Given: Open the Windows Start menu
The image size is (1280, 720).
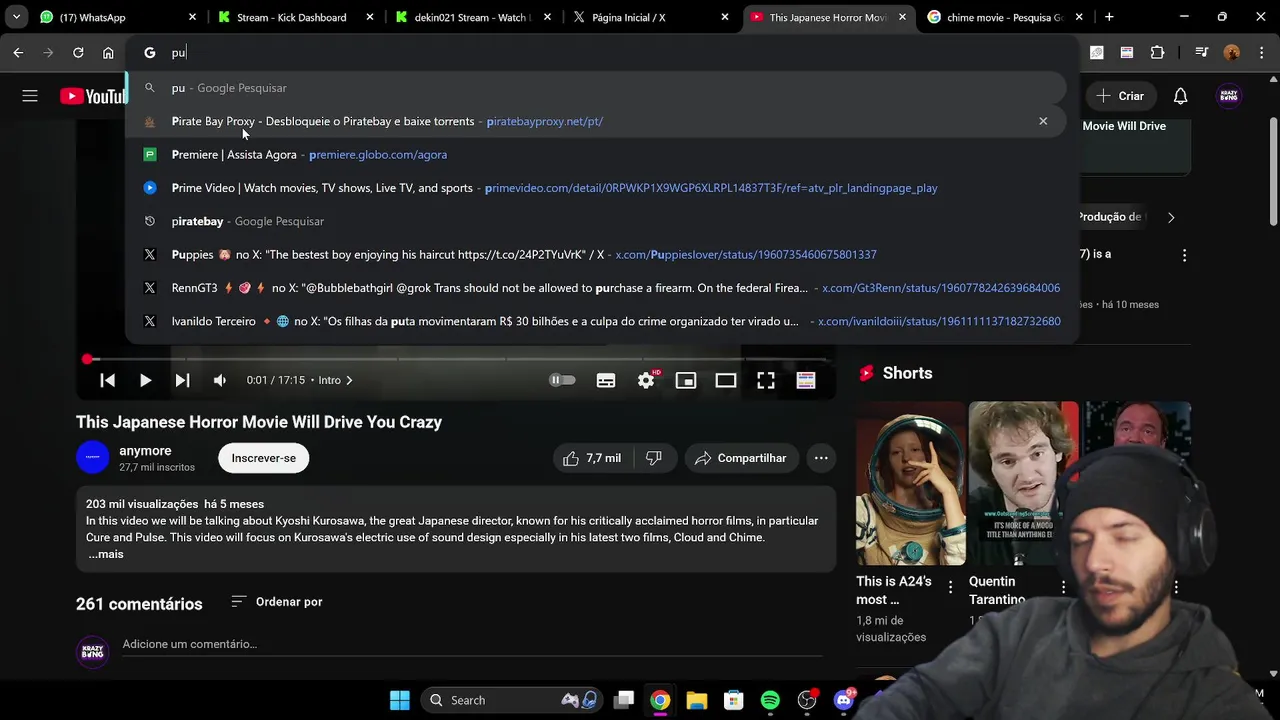Looking at the screenshot, I should [399, 700].
